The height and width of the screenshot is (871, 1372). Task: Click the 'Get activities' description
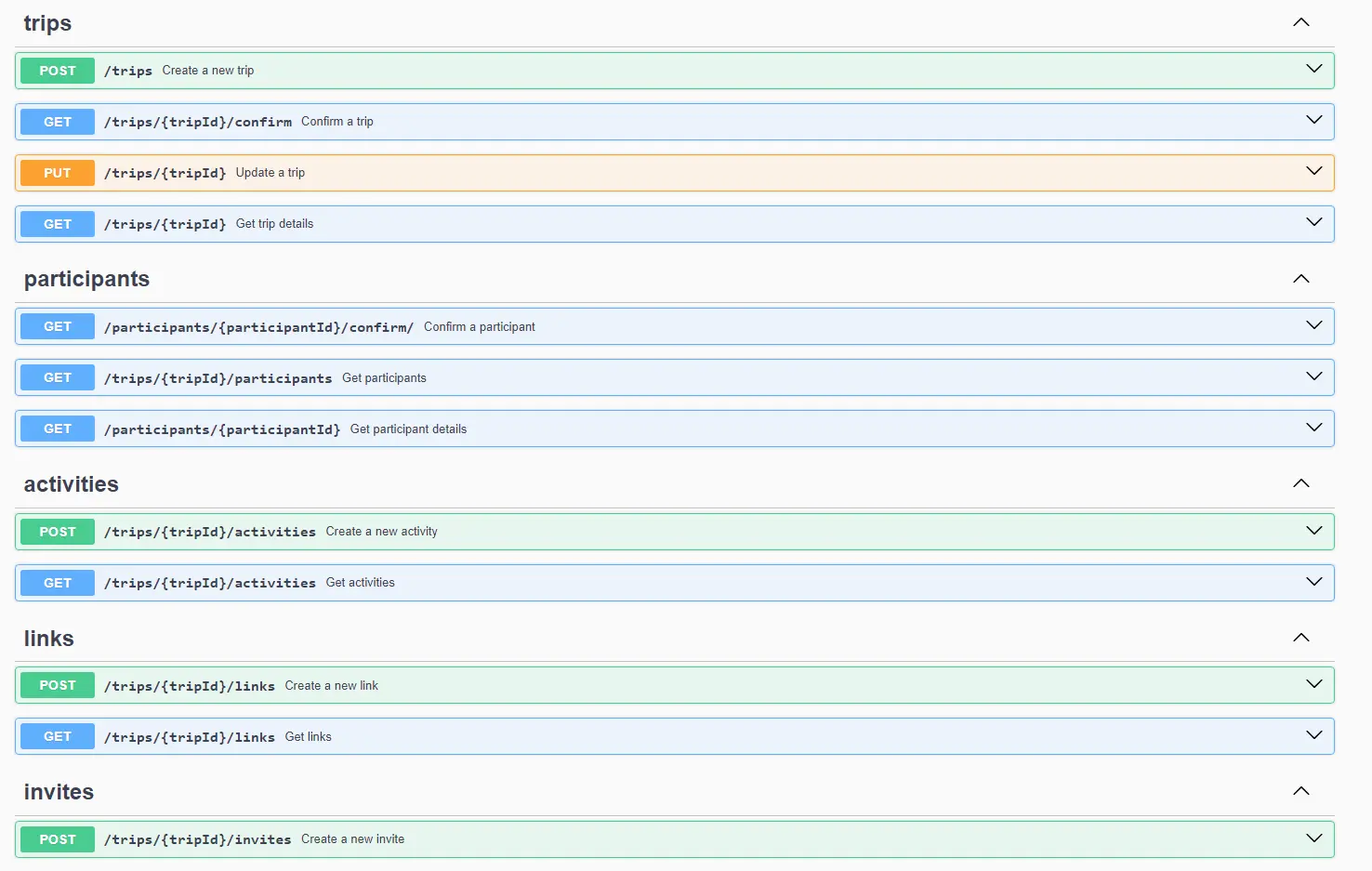pos(360,583)
